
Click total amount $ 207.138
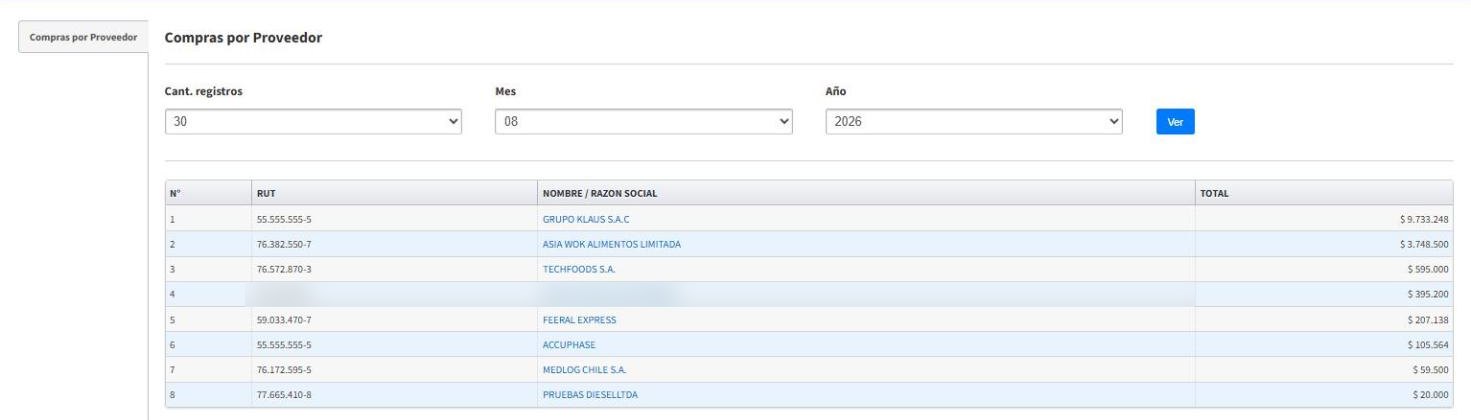1427,320
